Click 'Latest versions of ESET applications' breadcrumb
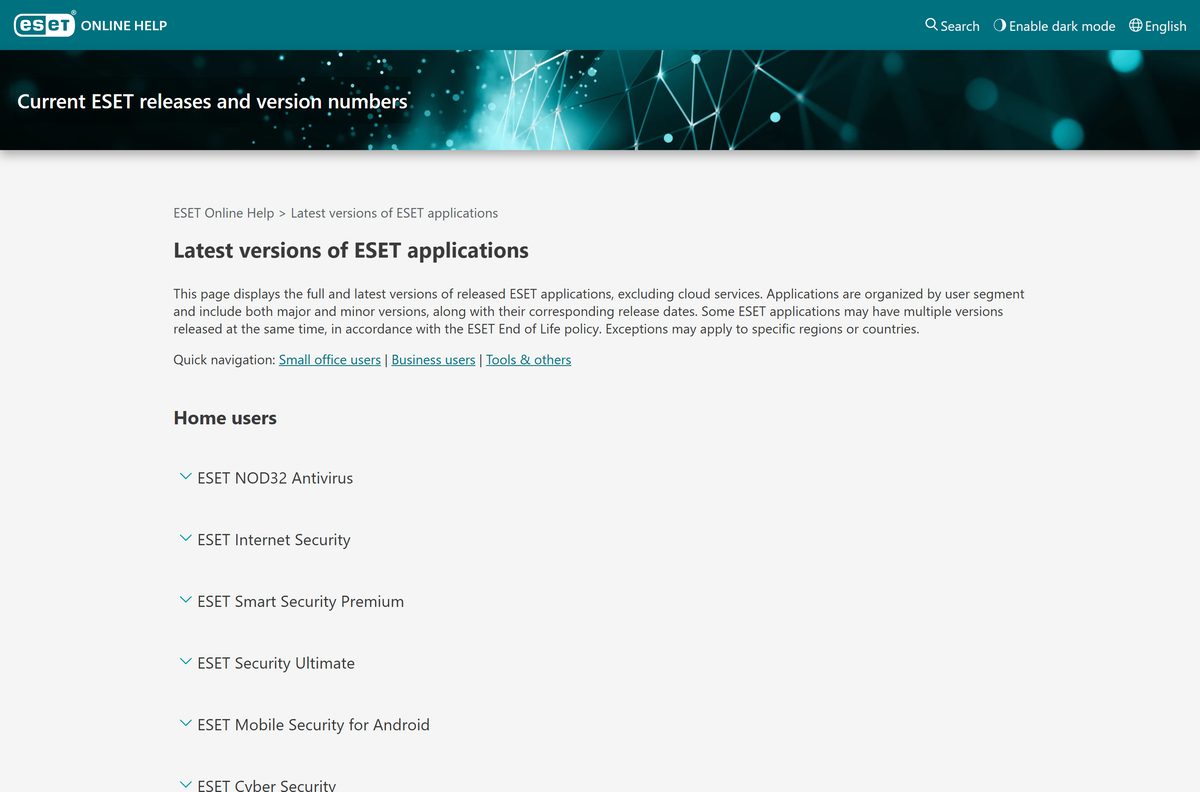 pyautogui.click(x=394, y=213)
